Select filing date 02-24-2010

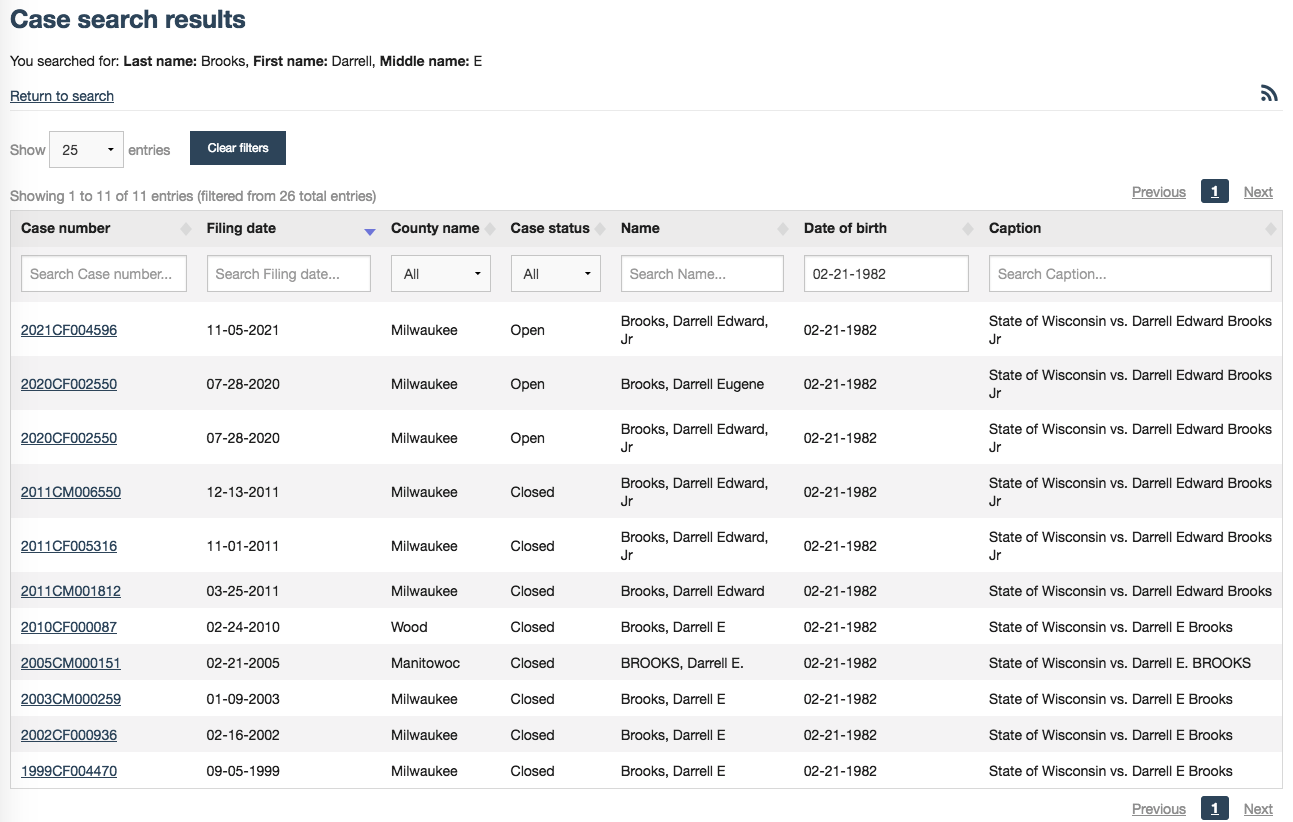tap(243, 627)
